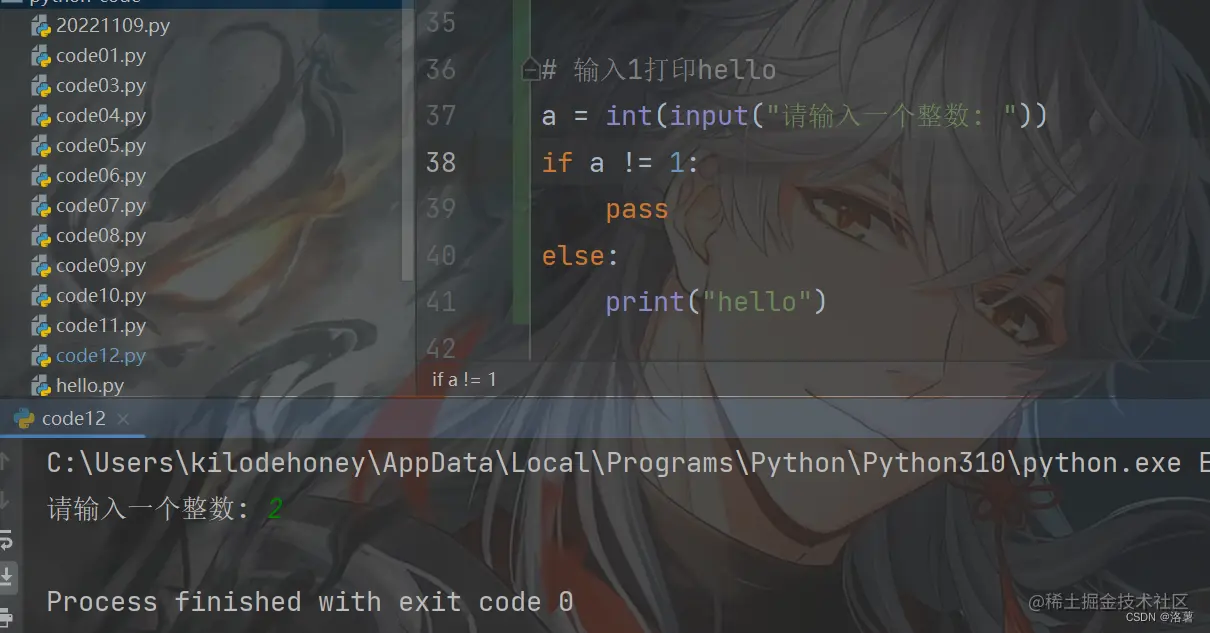Screen dimensions: 1210x633
Task: Click the Python file icon beside code05.py
Action: click(x=41, y=146)
